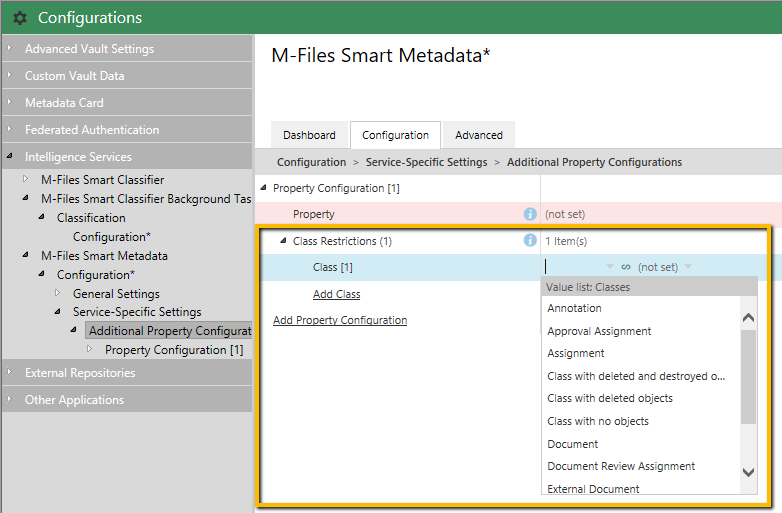Image resolution: width=782 pixels, height=513 pixels.
Task: Expand Custom Vault Data section
Action: click(x=9, y=75)
